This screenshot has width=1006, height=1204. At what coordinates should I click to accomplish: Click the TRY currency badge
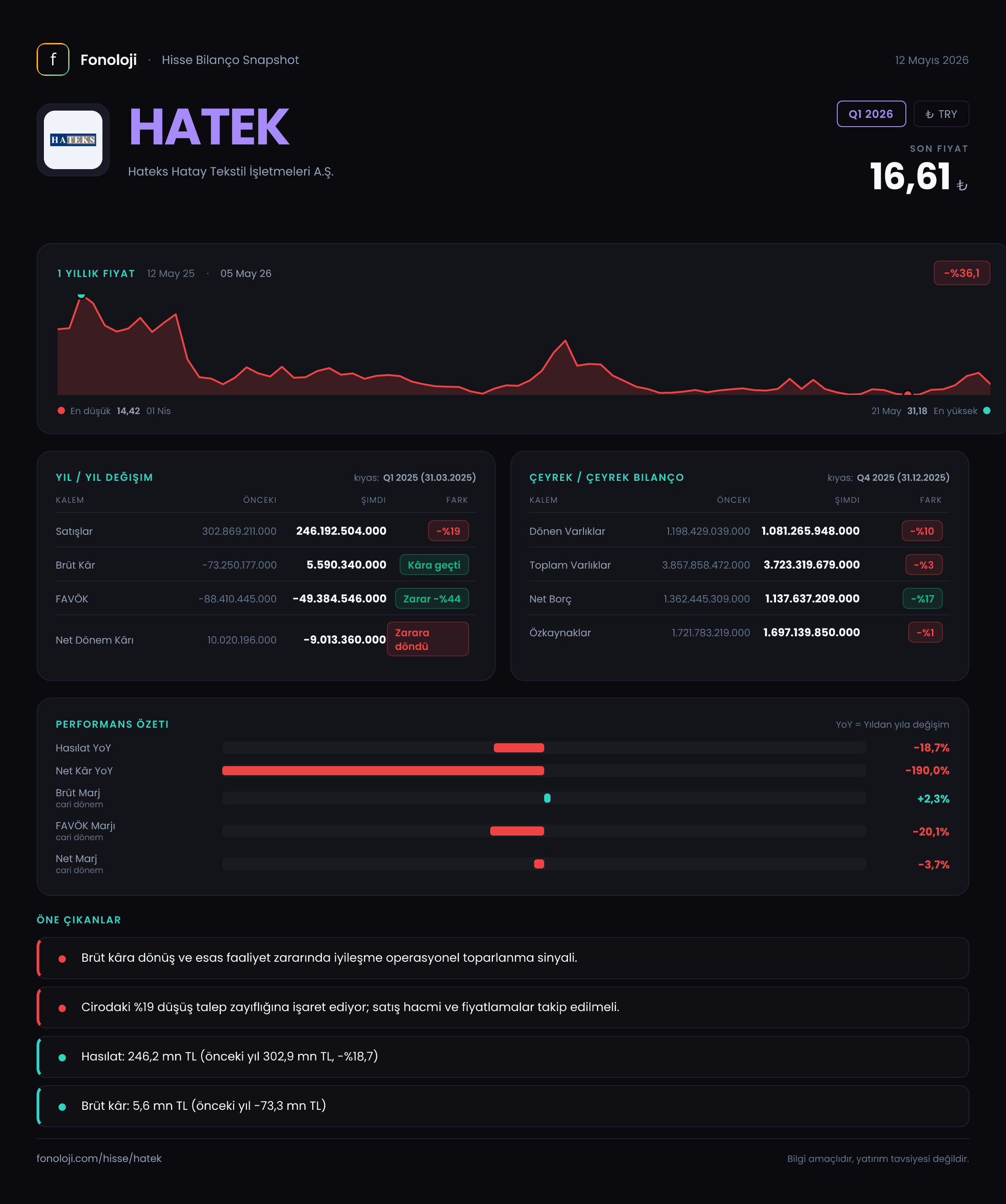click(941, 114)
